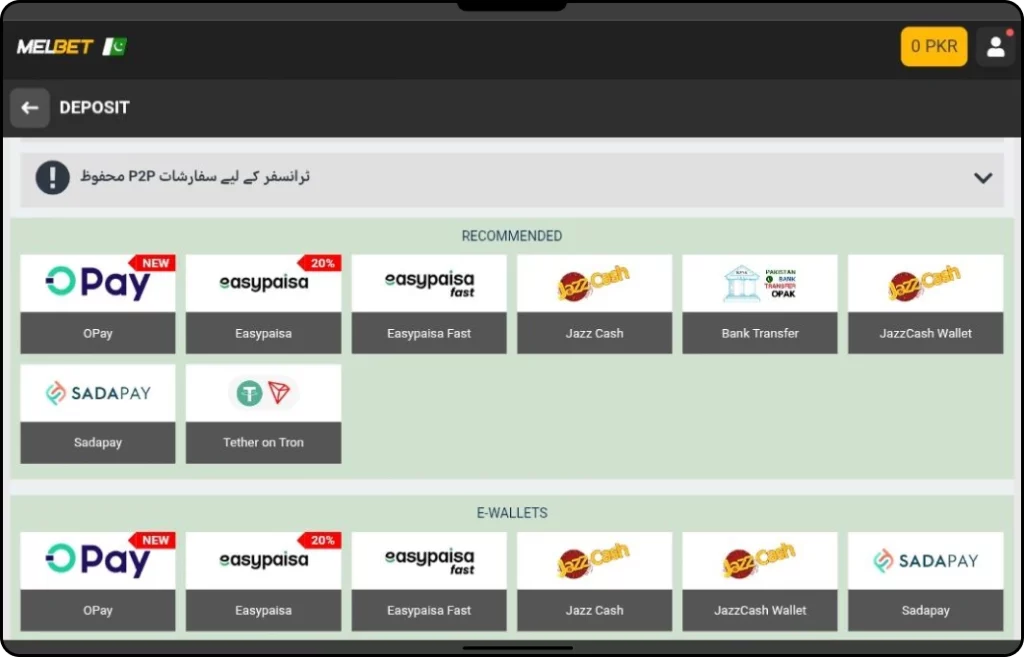
Task: Click the Pakistan flag icon beside logo
Action: click(x=115, y=46)
